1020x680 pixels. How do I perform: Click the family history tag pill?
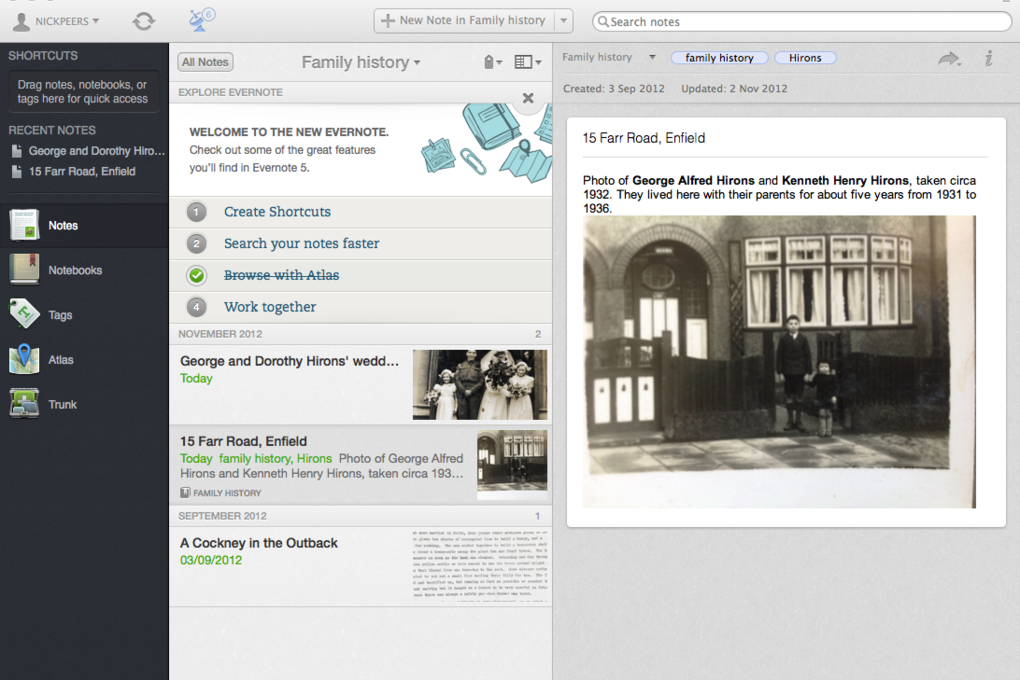[719, 58]
